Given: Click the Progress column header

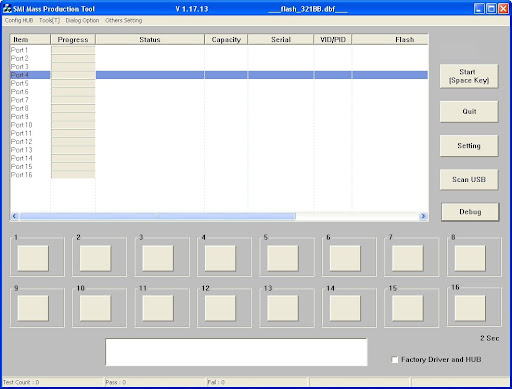Looking at the screenshot, I should [73, 39].
